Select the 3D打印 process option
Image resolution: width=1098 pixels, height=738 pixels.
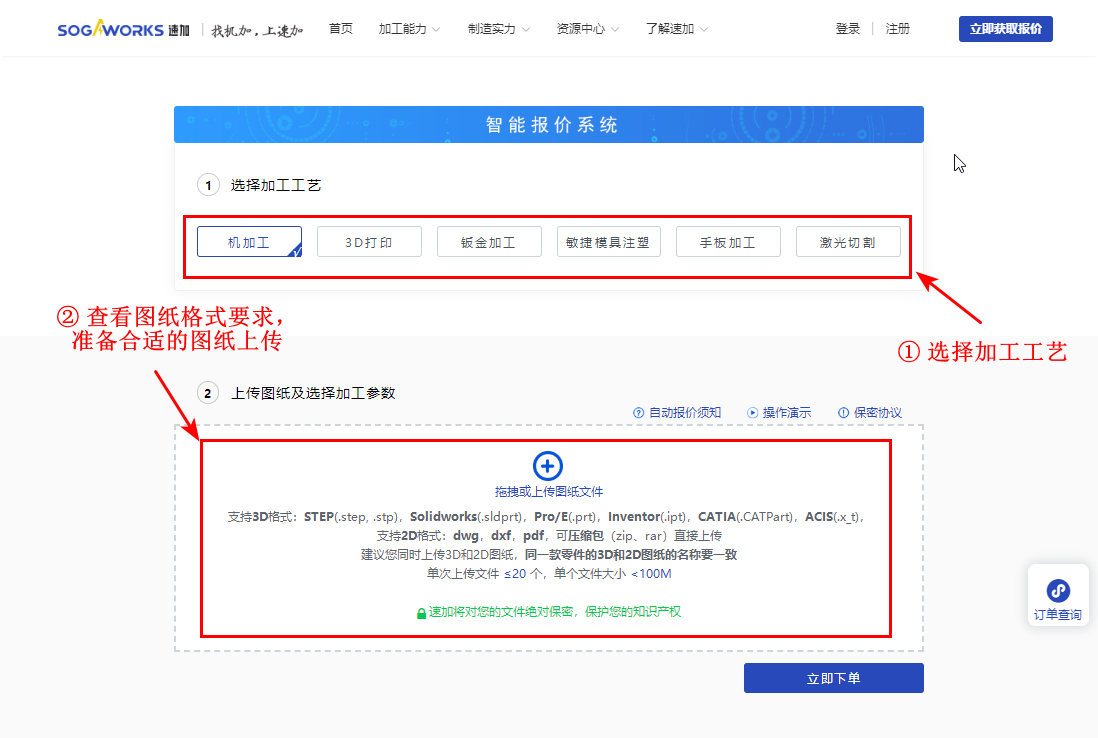pyautogui.click(x=369, y=241)
